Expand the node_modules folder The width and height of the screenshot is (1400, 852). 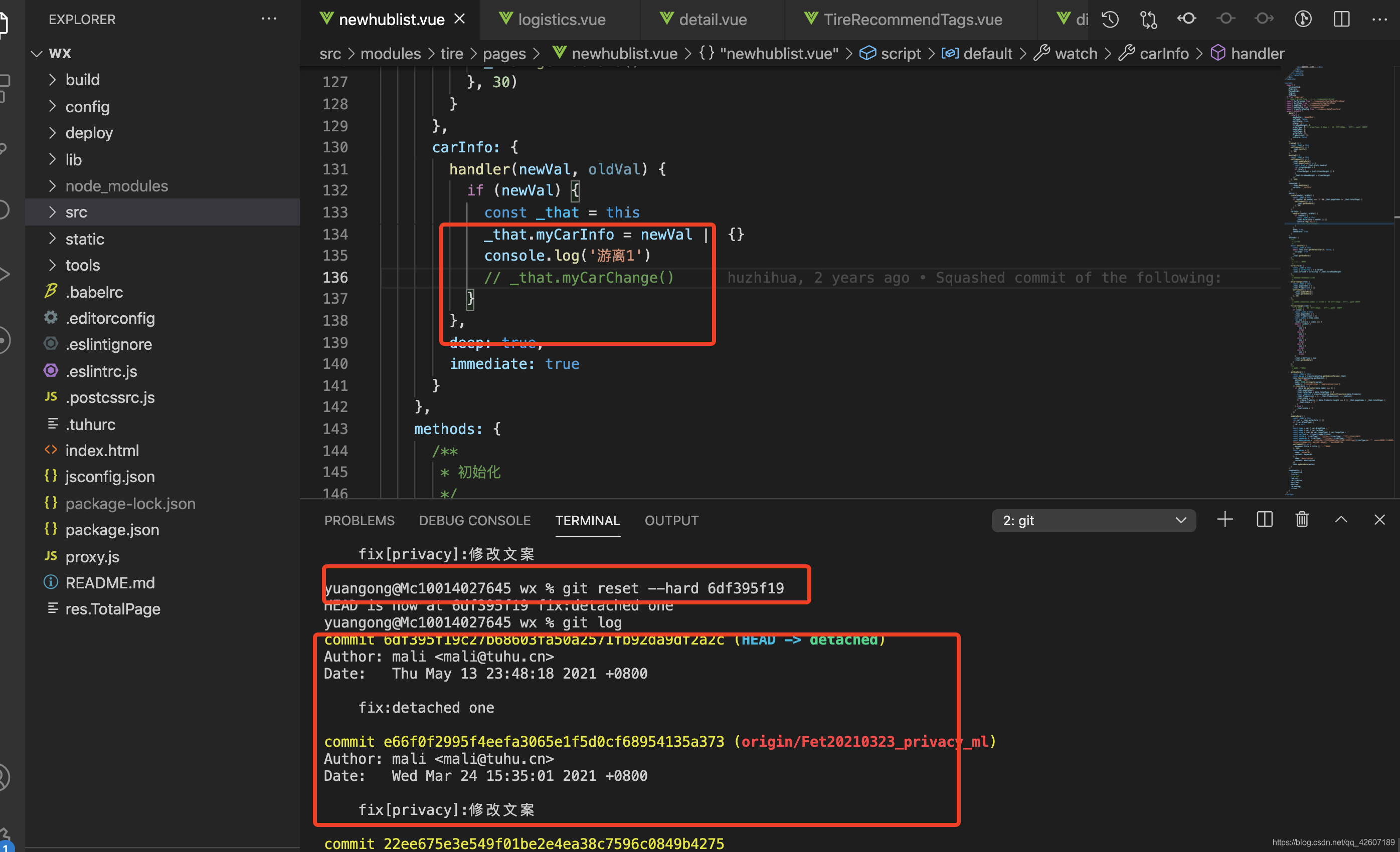[116, 186]
